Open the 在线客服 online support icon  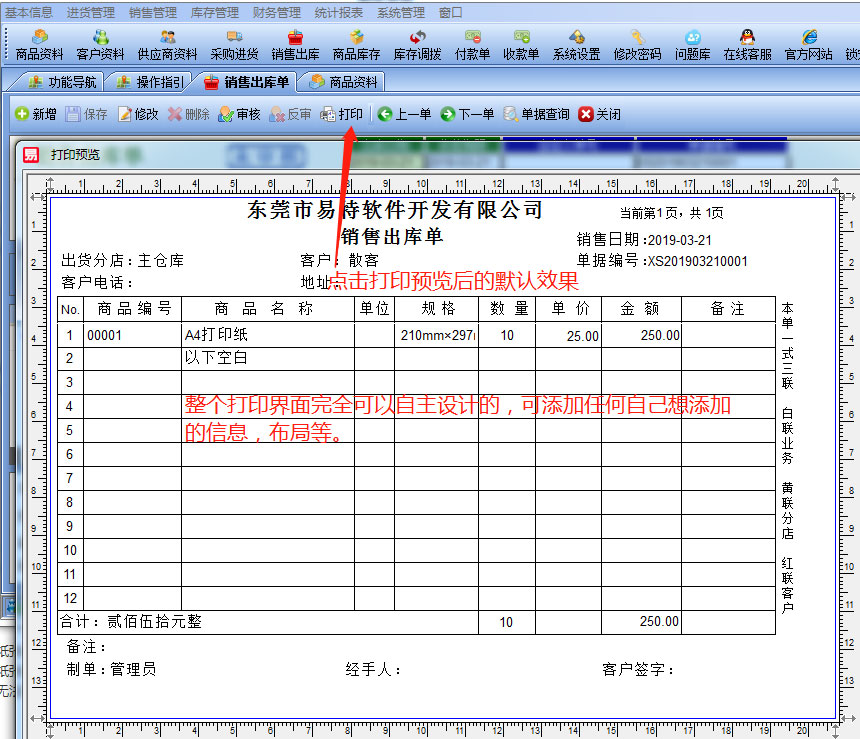point(748,45)
